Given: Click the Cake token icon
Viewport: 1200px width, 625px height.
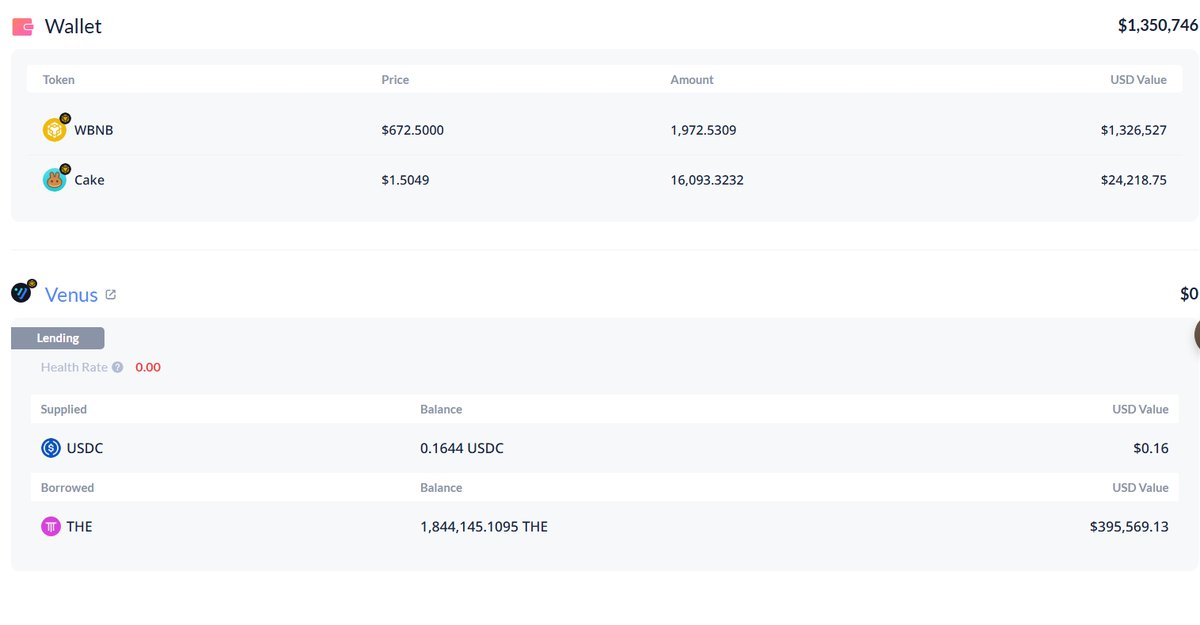Looking at the screenshot, I should pos(54,180).
